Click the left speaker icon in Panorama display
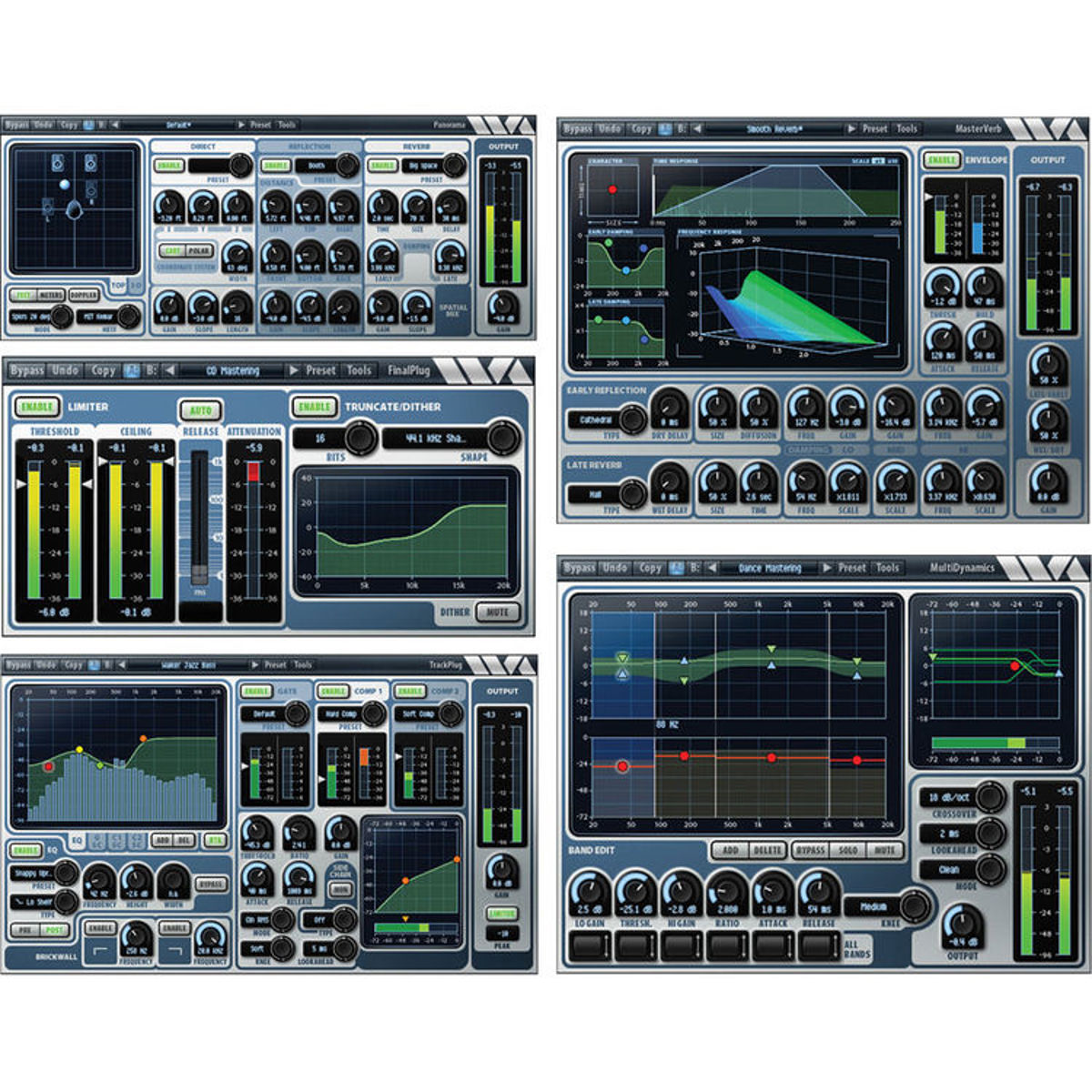Screen dimensions: 1092x1092 [x=59, y=163]
